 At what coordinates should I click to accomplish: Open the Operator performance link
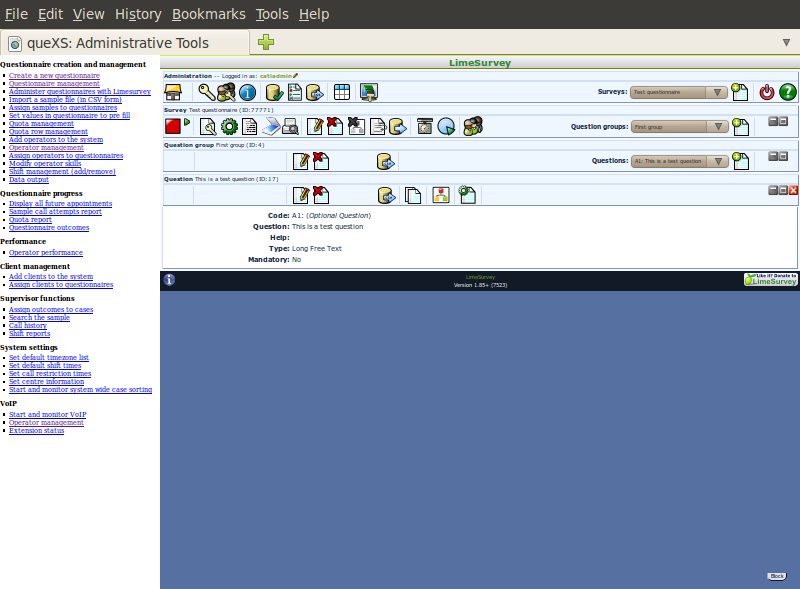46,253
